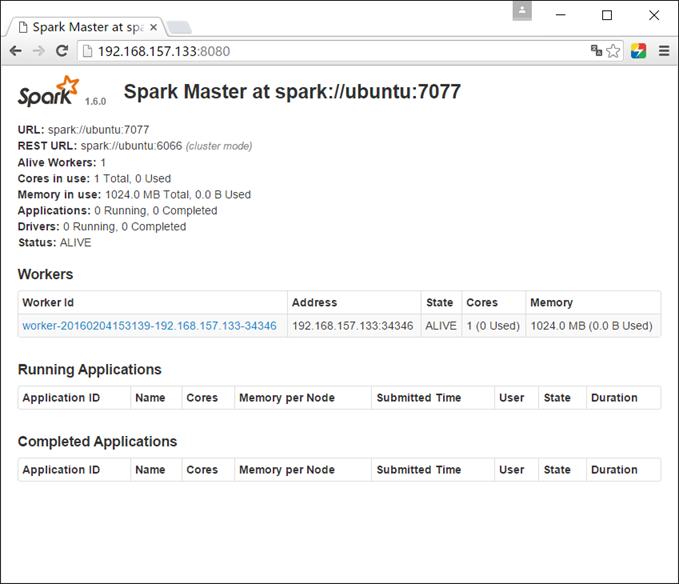The width and height of the screenshot is (679, 584).
Task: Open the translate page icon
Action: pyautogui.click(x=596, y=51)
